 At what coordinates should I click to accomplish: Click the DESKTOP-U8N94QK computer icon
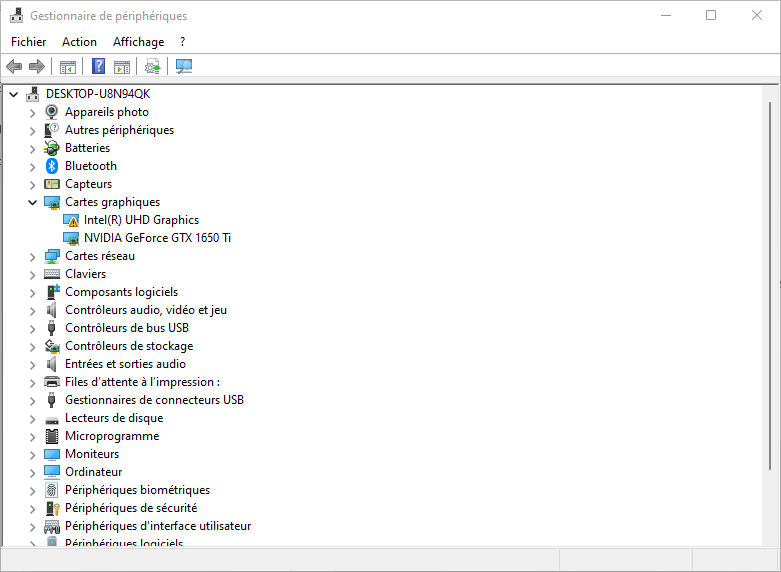(x=33, y=94)
